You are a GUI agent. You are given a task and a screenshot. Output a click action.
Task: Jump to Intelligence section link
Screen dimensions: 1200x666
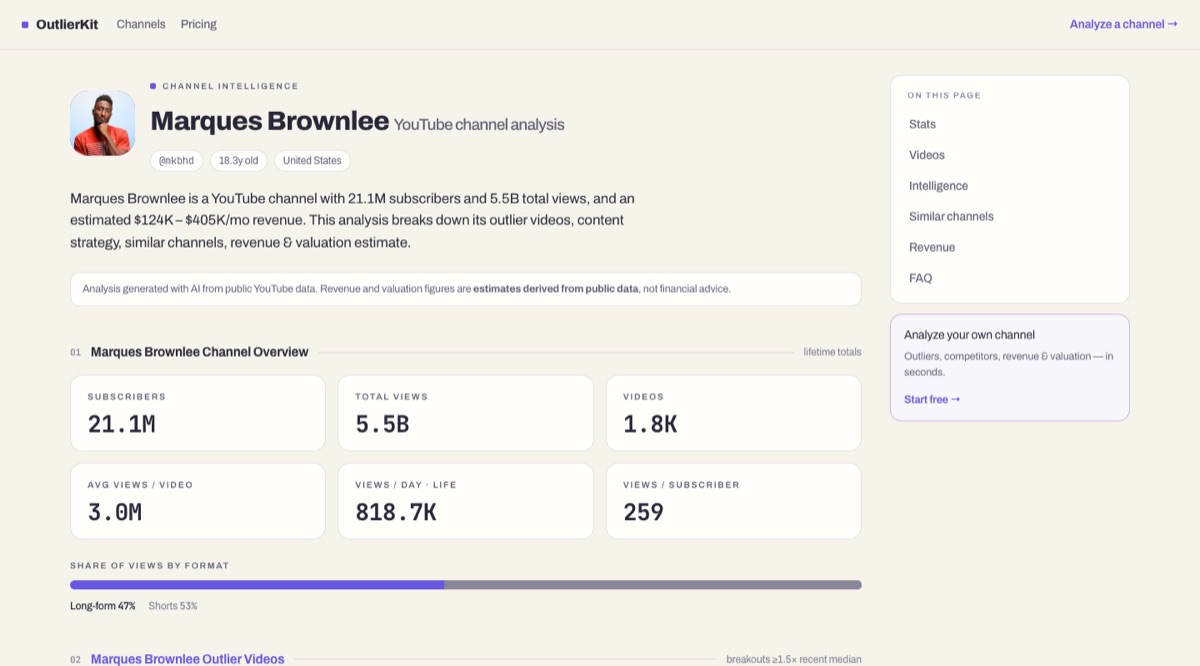coord(938,186)
